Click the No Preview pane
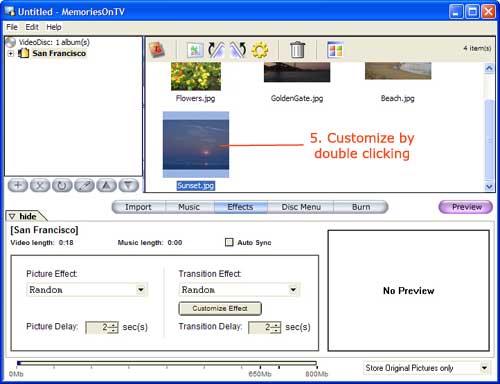The height and width of the screenshot is (384, 500). [x=409, y=290]
